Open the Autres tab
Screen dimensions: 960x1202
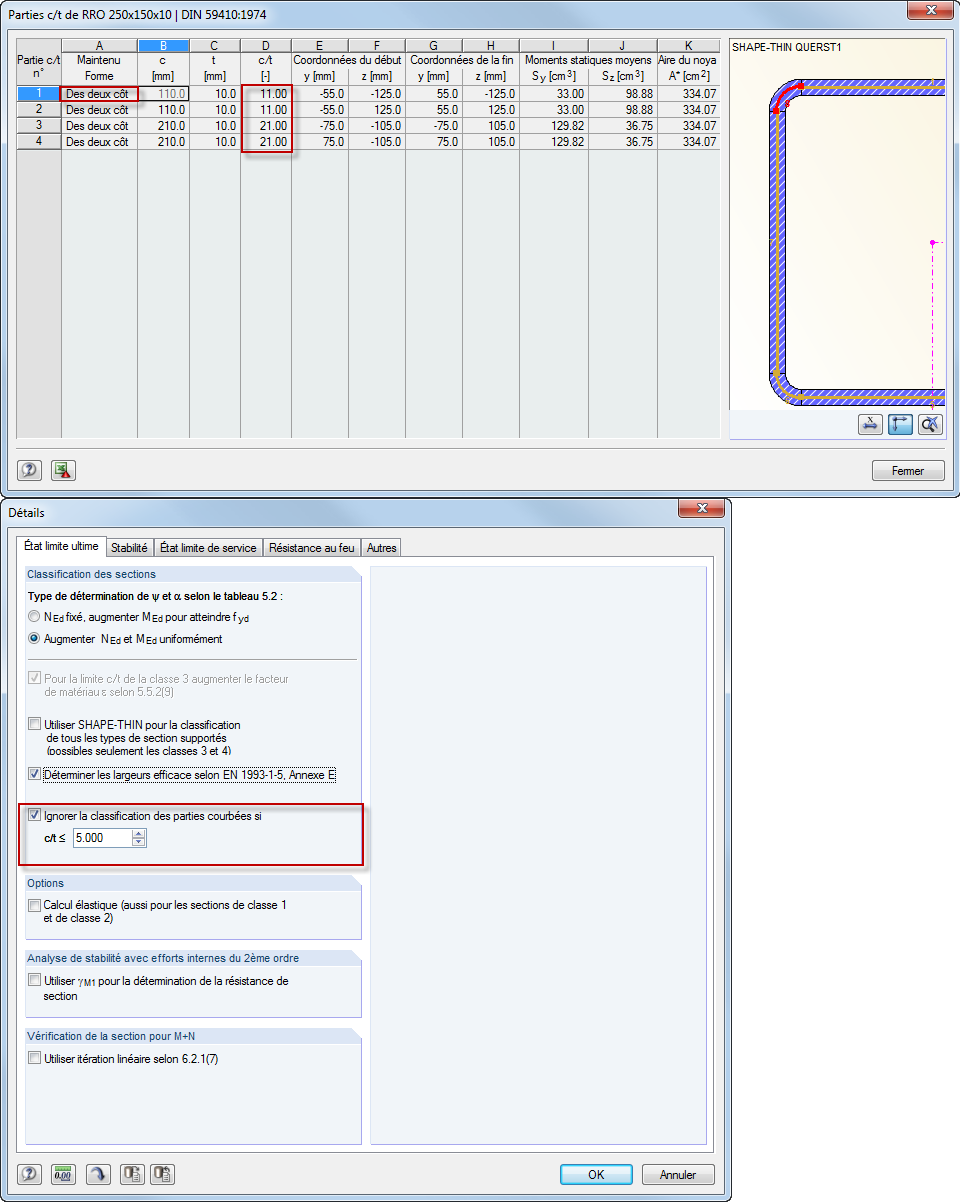[x=381, y=548]
